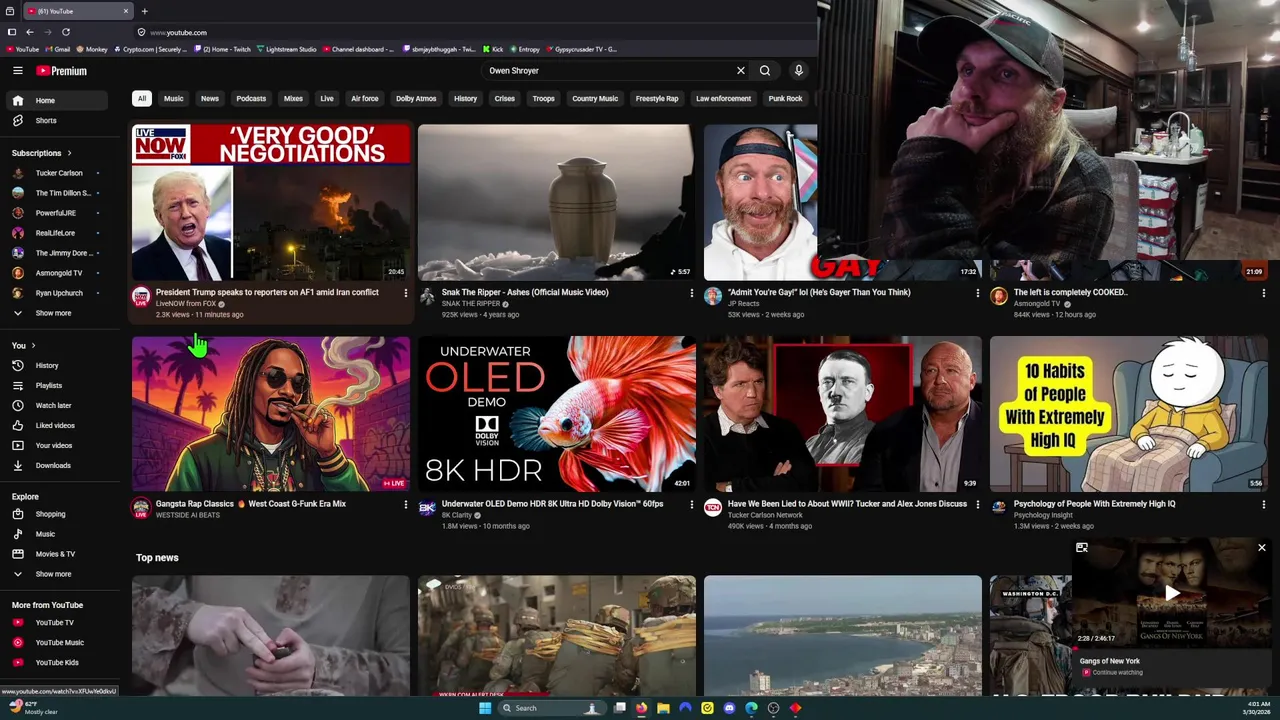Click the Windows Start button
The width and height of the screenshot is (1280, 720).
pos(485,708)
